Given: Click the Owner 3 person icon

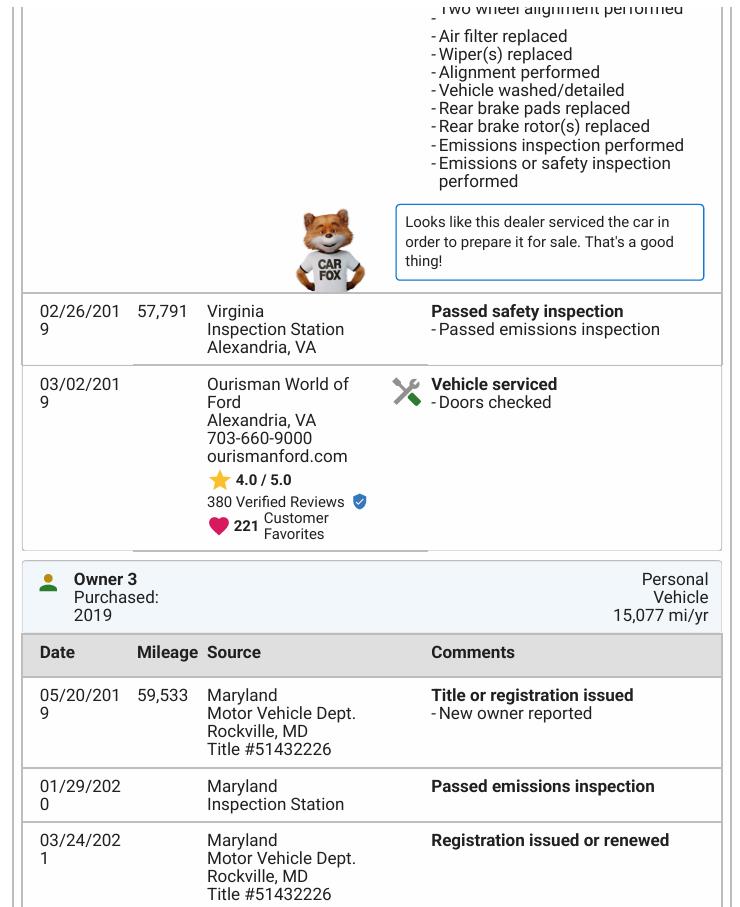Looking at the screenshot, I should (x=48, y=582).
